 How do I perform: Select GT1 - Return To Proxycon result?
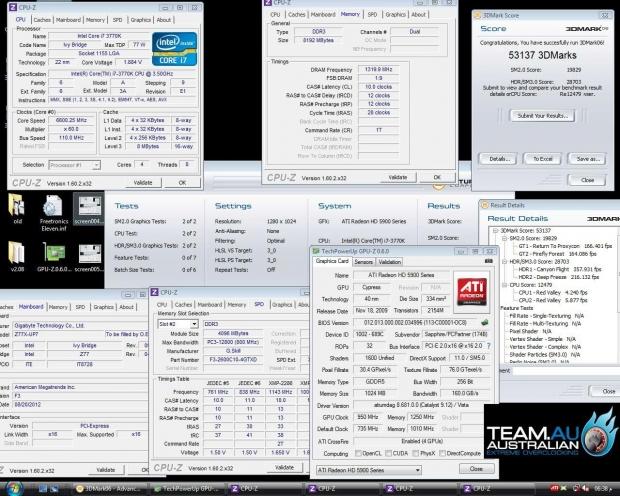[x=565, y=246]
